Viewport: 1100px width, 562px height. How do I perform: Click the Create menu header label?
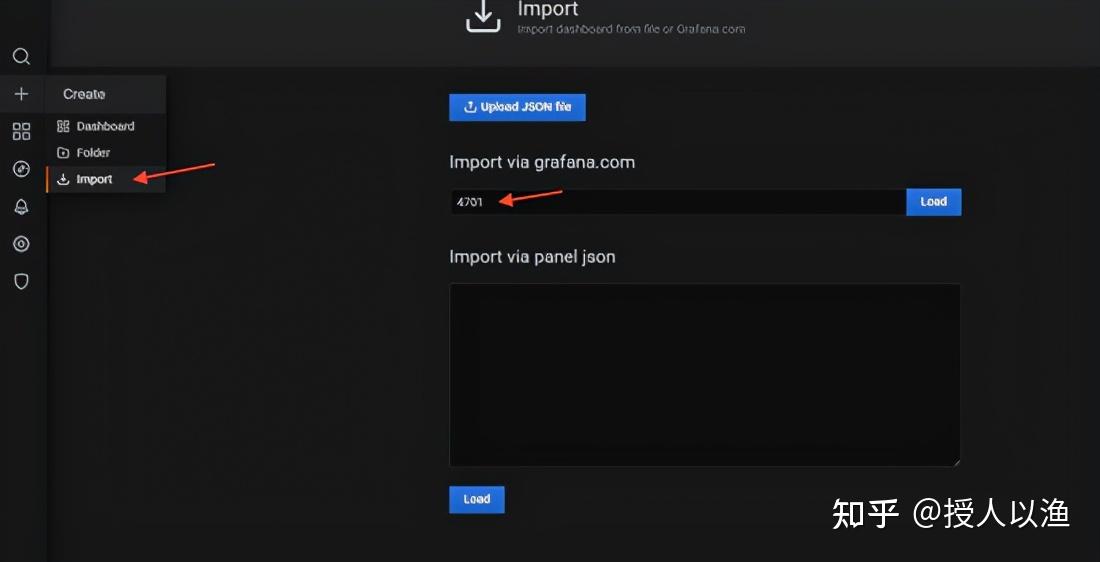pyautogui.click(x=84, y=94)
